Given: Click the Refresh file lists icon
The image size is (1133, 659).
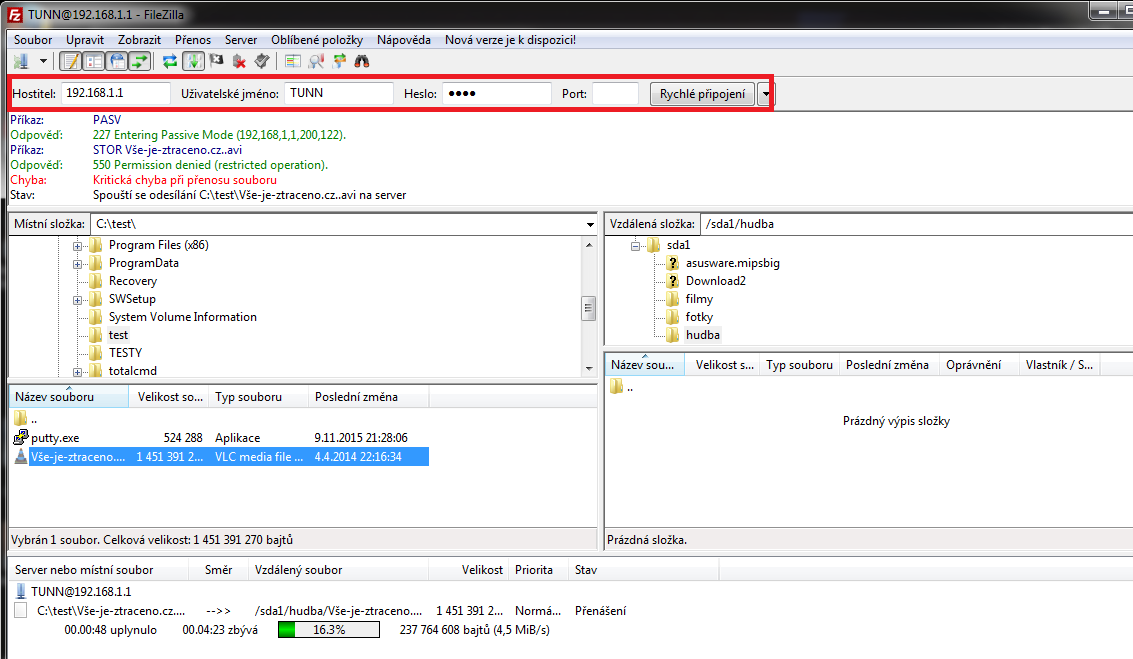Looking at the screenshot, I should coord(170,62).
